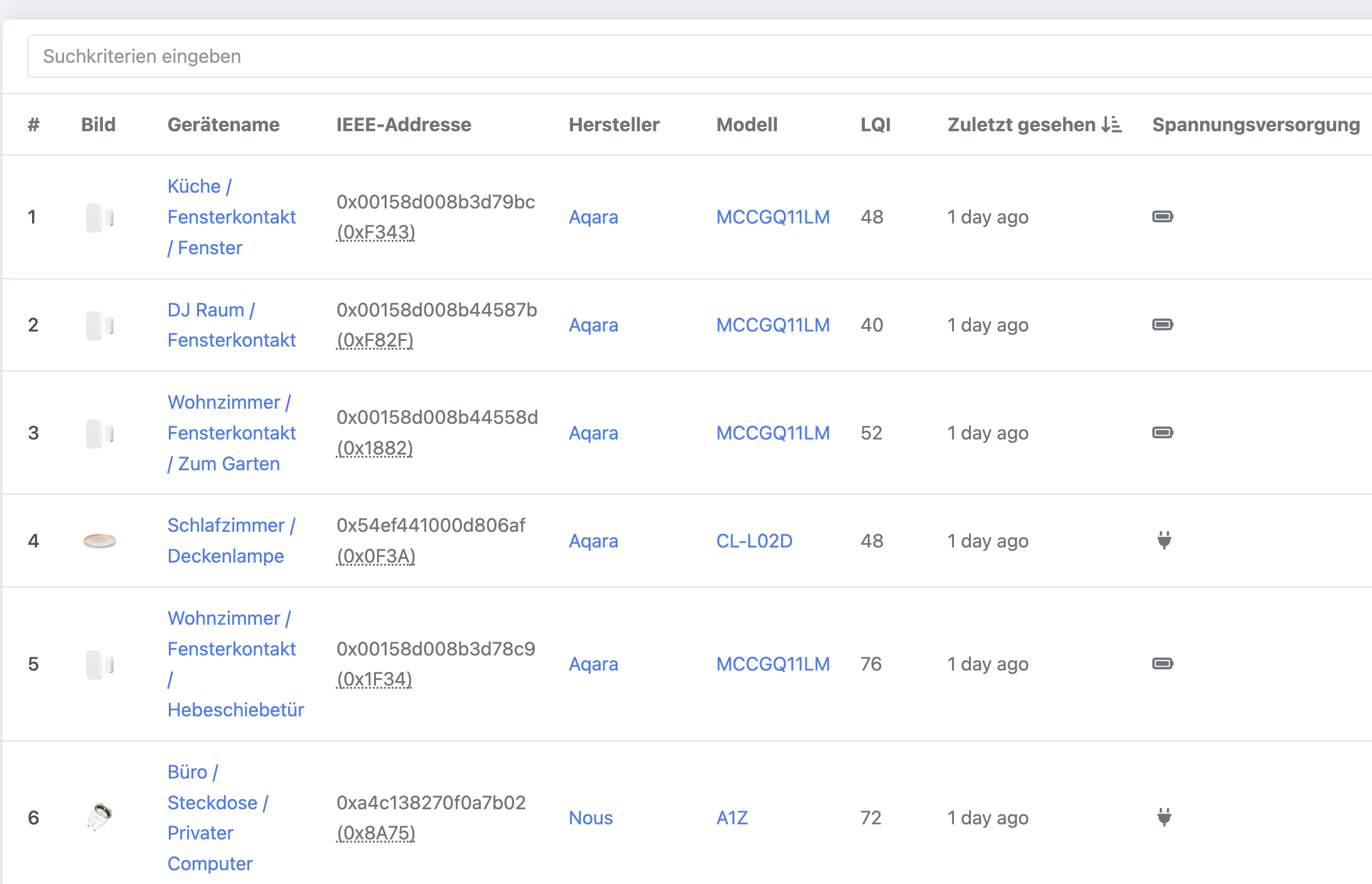Click the short address (0x0F3A)
Viewport: 1372px width, 884px height.
[x=376, y=556]
